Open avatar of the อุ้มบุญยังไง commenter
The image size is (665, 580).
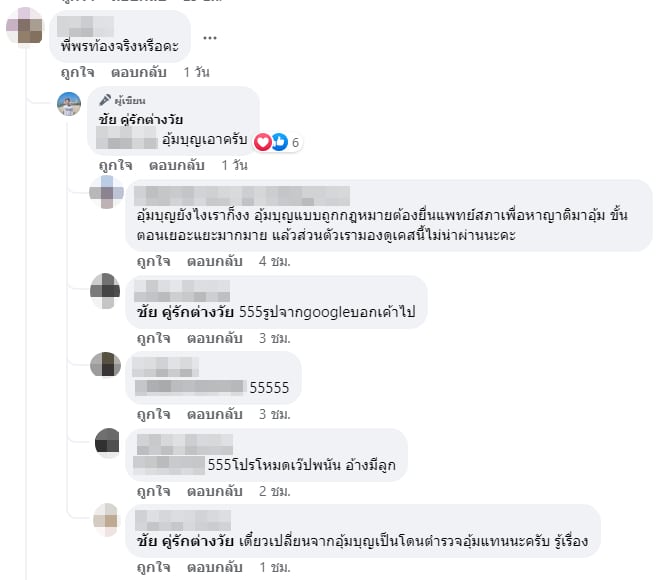[106, 192]
